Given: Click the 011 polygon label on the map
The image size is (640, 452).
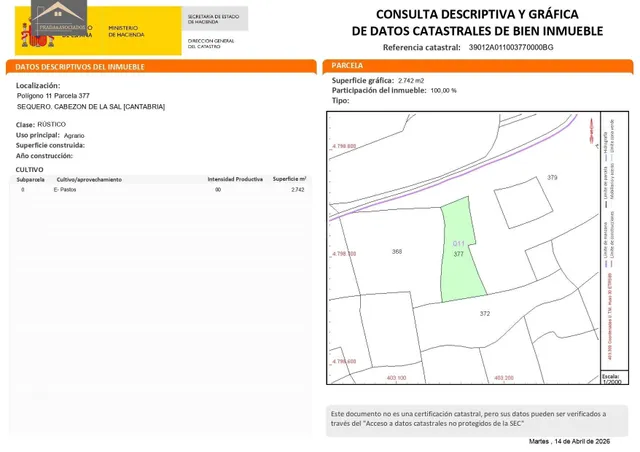Looking at the screenshot, I should 458,244.
